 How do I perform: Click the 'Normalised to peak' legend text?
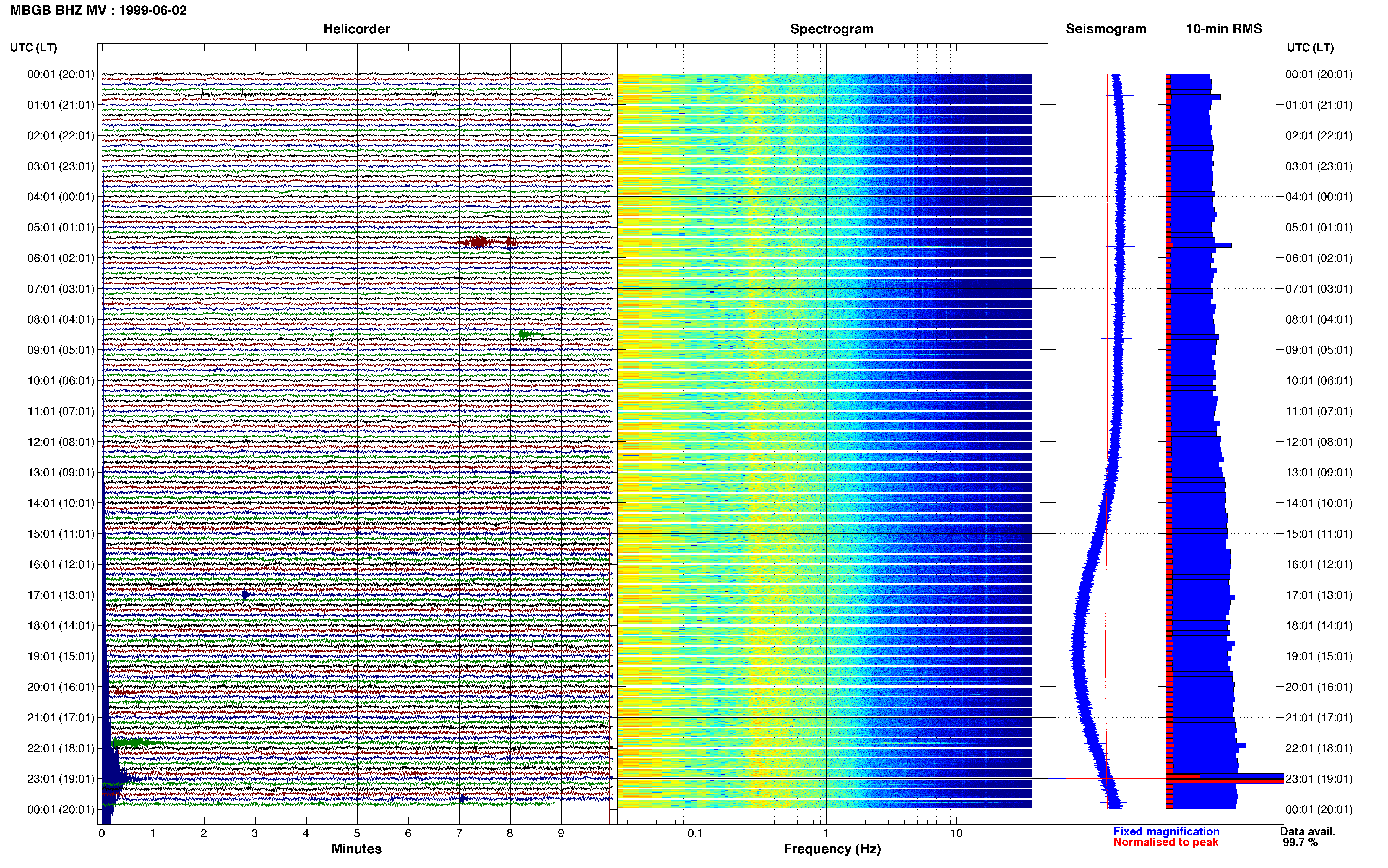coord(1165,842)
